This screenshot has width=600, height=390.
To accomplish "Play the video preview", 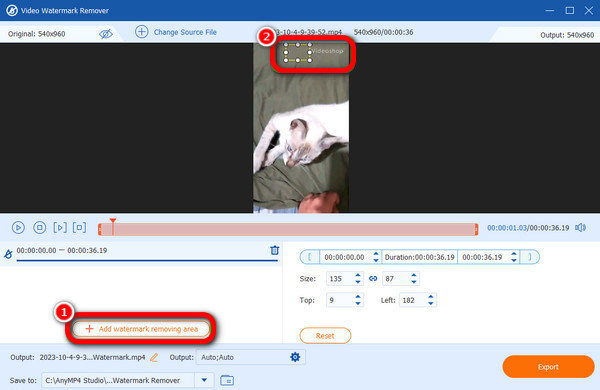I will [x=18, y=227].
